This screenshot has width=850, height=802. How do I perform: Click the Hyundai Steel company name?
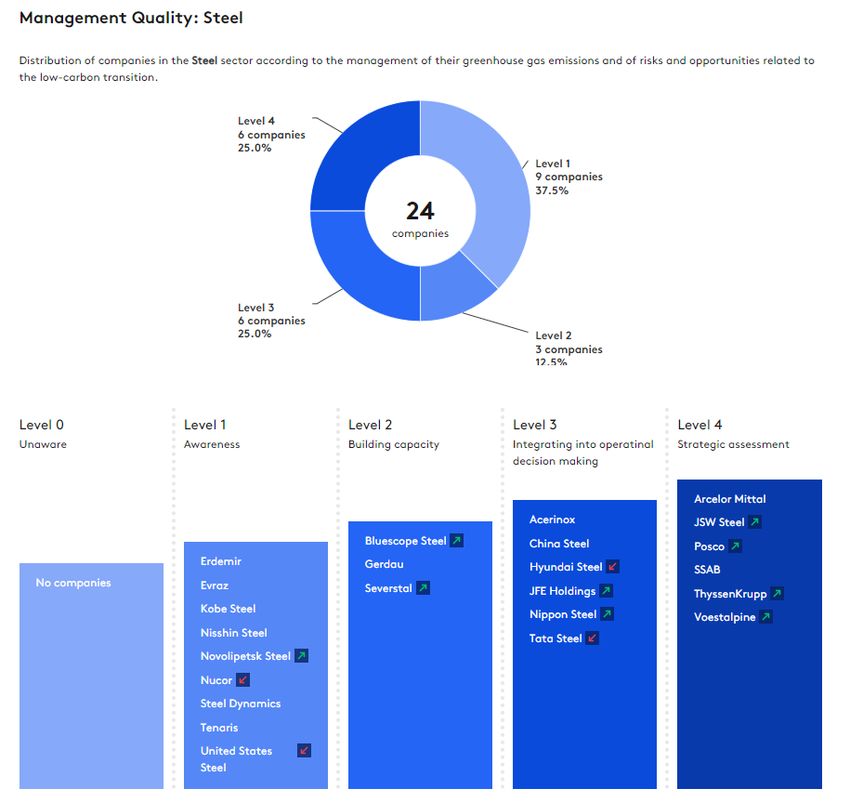565,567
